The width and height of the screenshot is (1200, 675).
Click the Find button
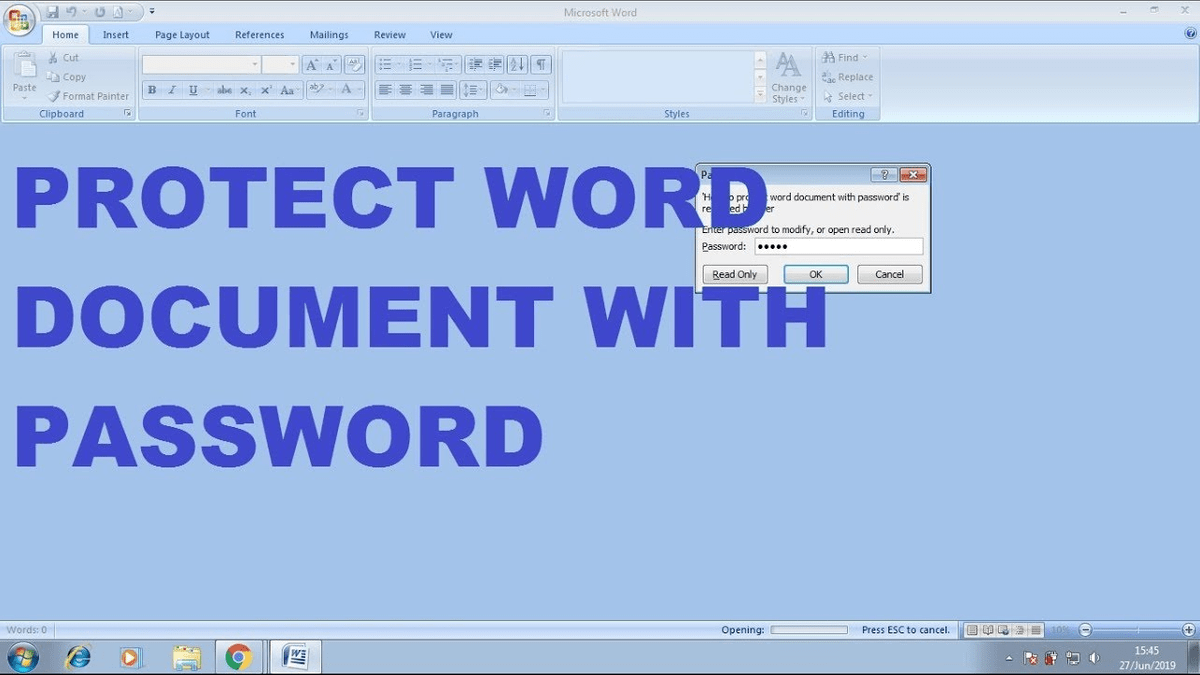[846, 58]
